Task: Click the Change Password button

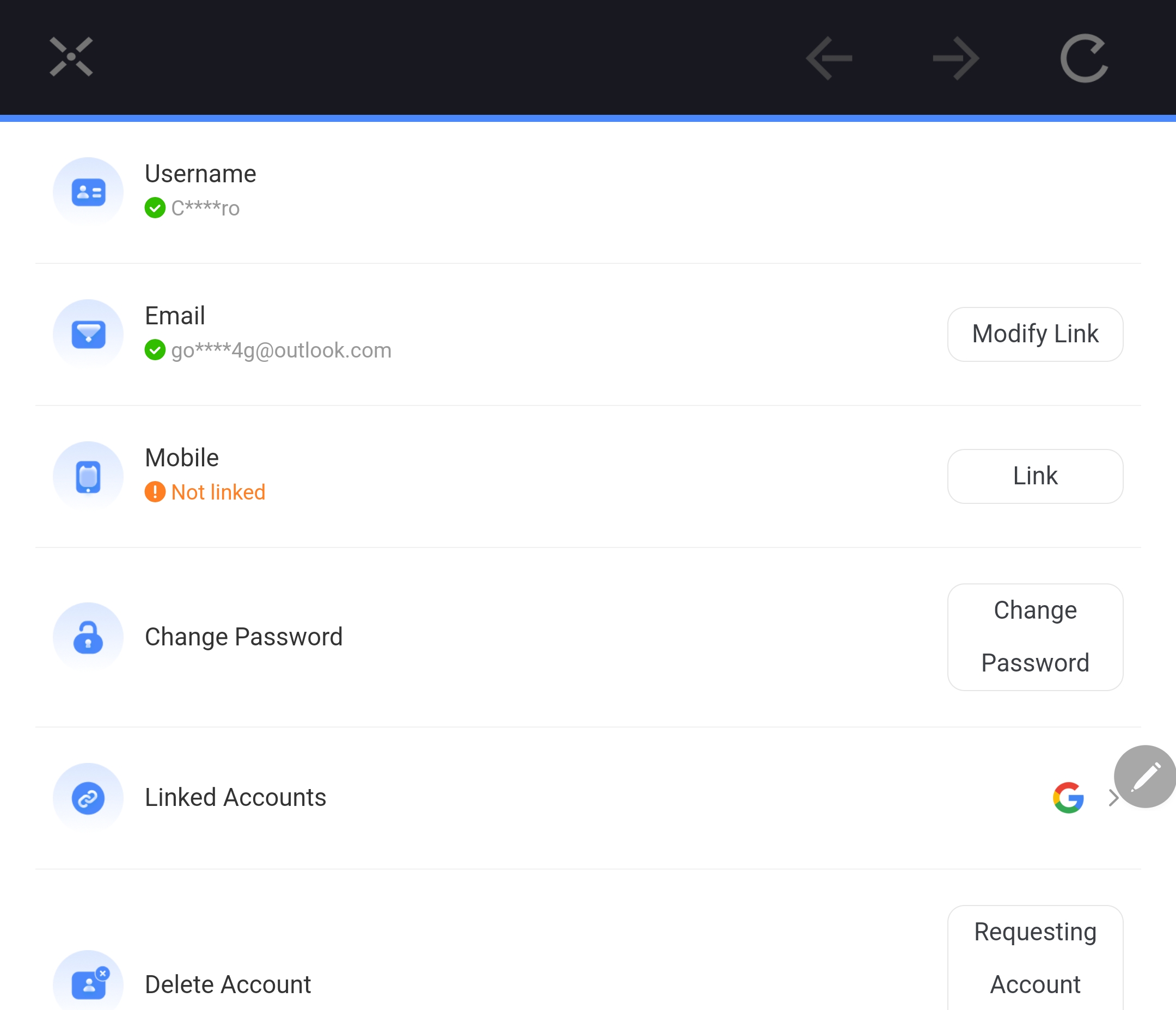Action: (x=1035, y=637)
